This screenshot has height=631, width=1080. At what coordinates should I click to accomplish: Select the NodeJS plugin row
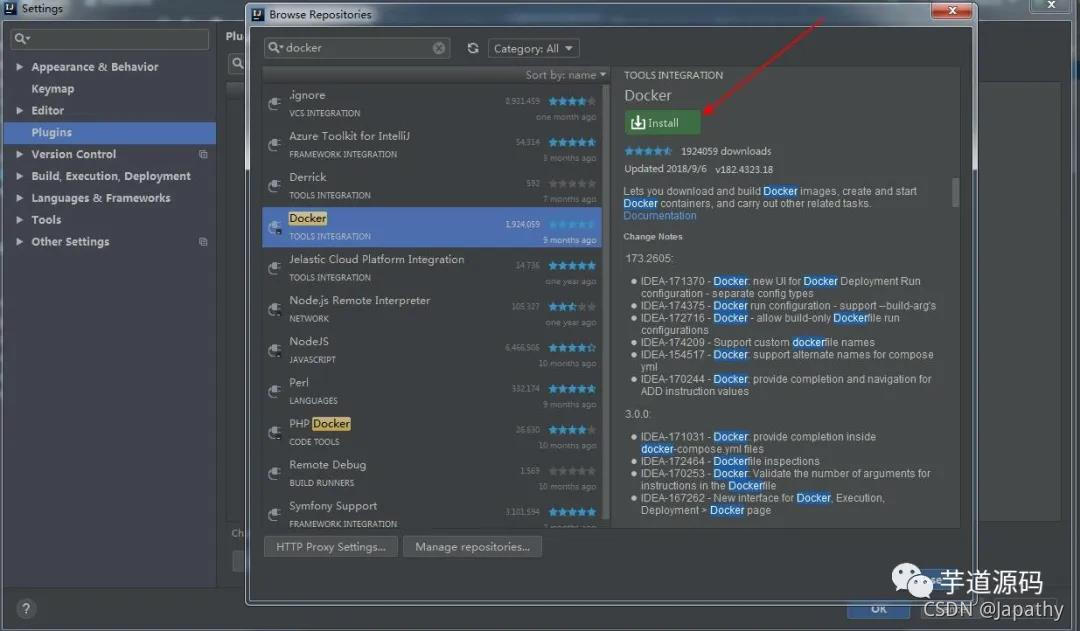(x=432, y=351)
